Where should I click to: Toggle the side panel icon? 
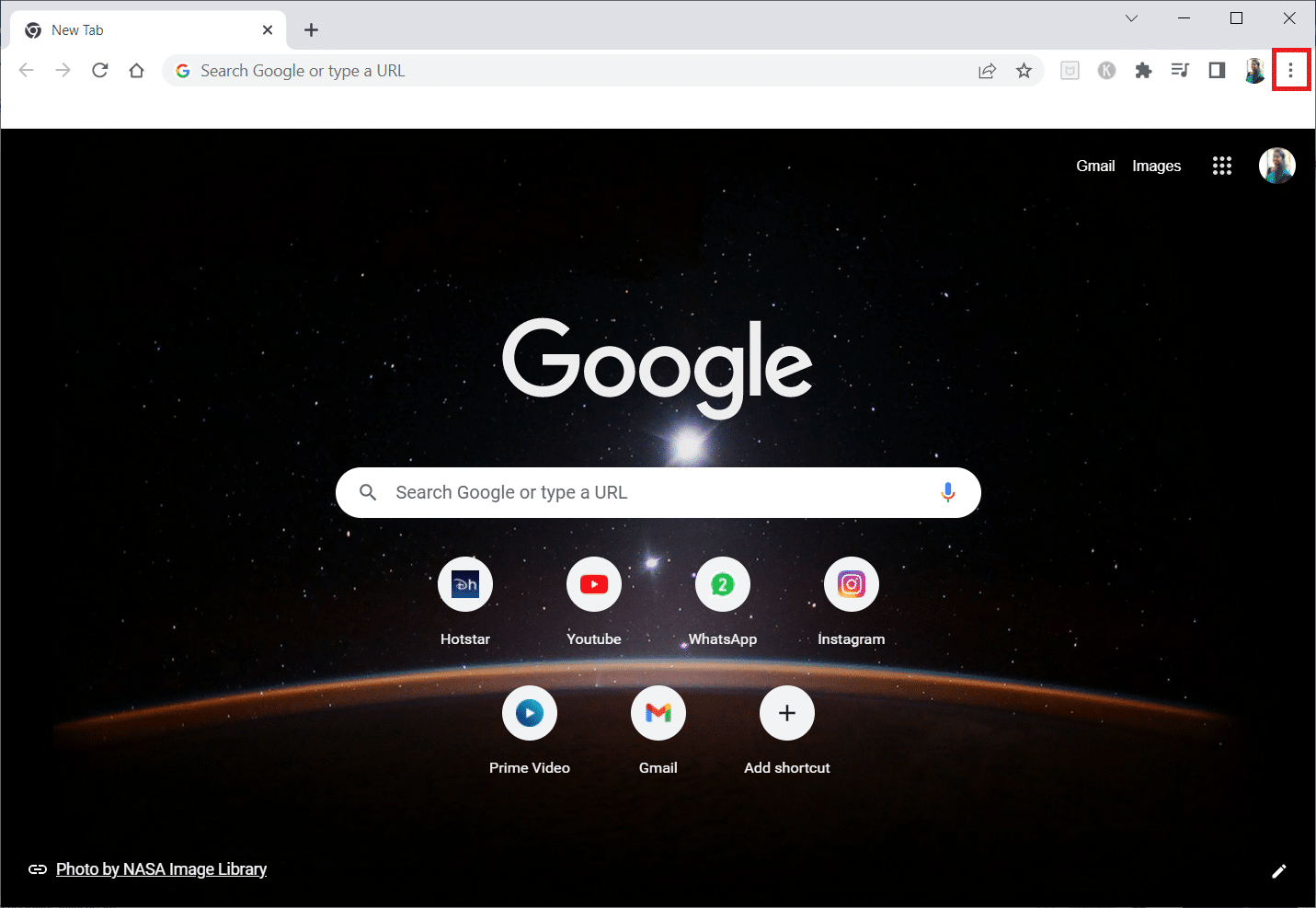pyautogui.click(x=1217, y=71)
